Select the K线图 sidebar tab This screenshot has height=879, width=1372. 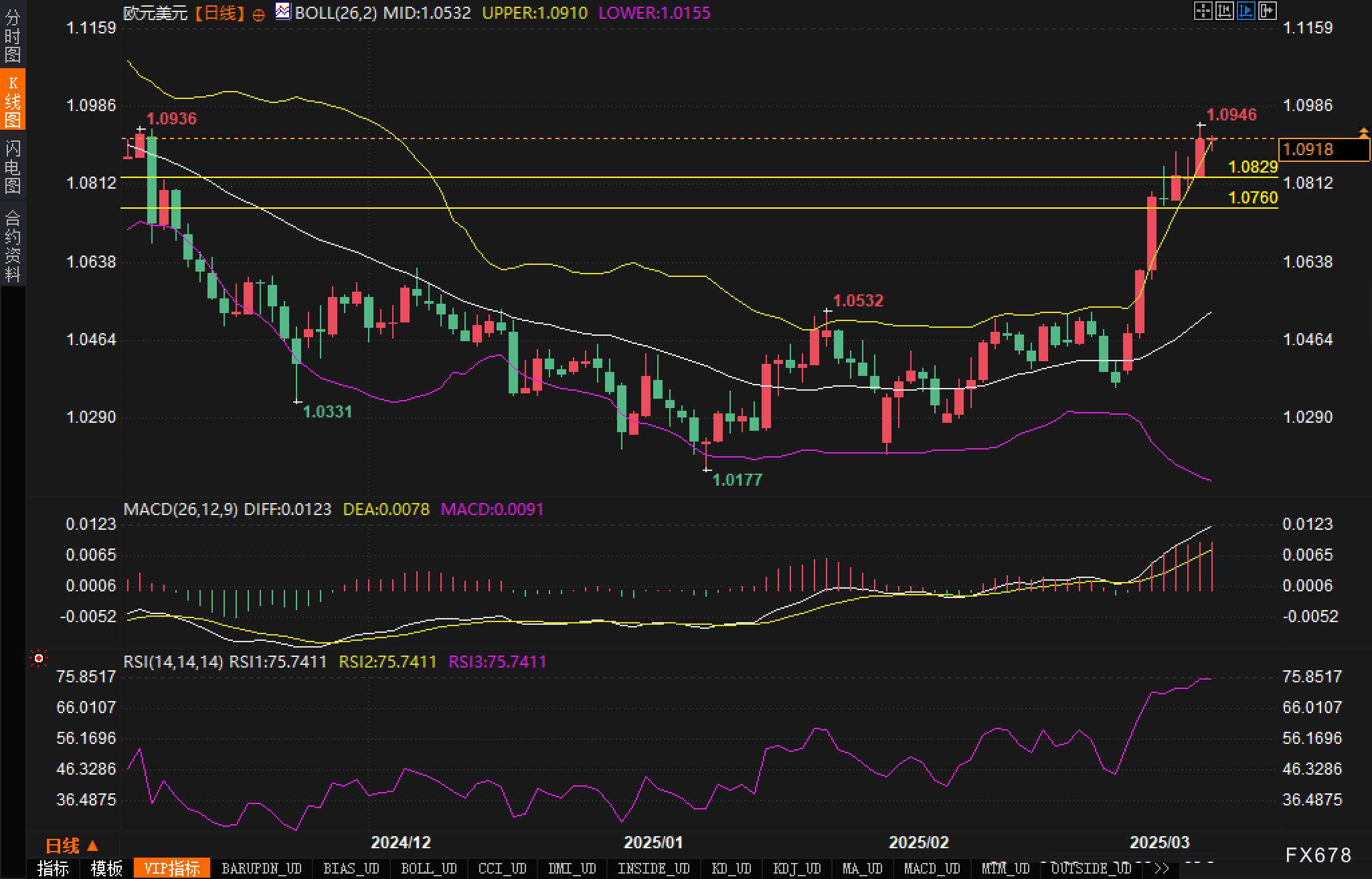(12, 100)
